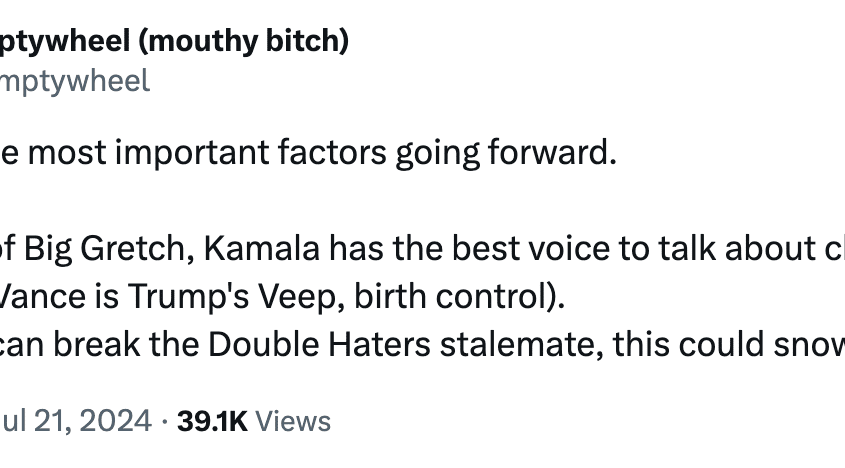Open the @emptywheel handle profile link
Screen dimensions: 845x468
click(74, 81)
